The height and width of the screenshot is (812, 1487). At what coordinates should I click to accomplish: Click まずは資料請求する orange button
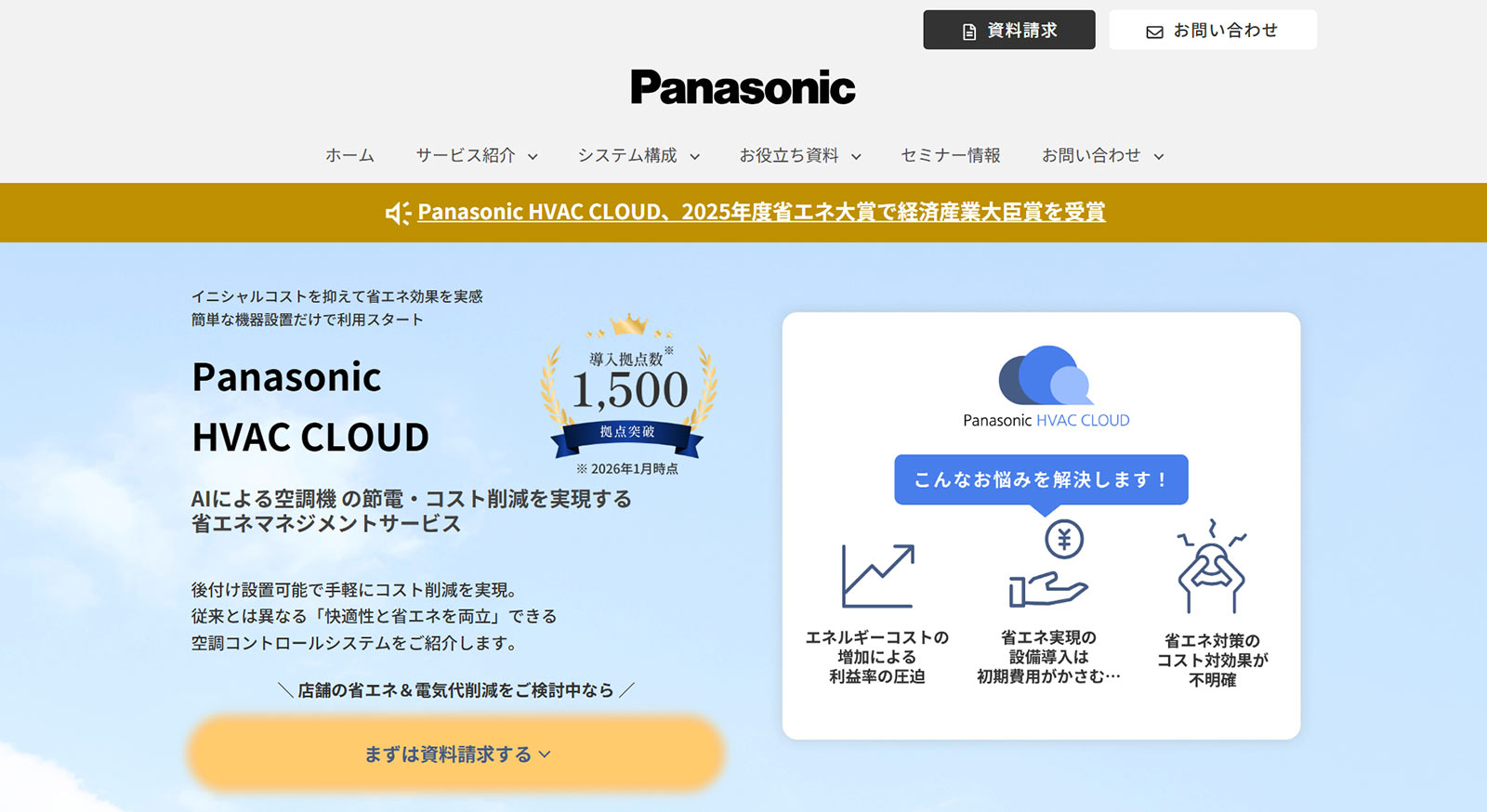coord(456,753)
